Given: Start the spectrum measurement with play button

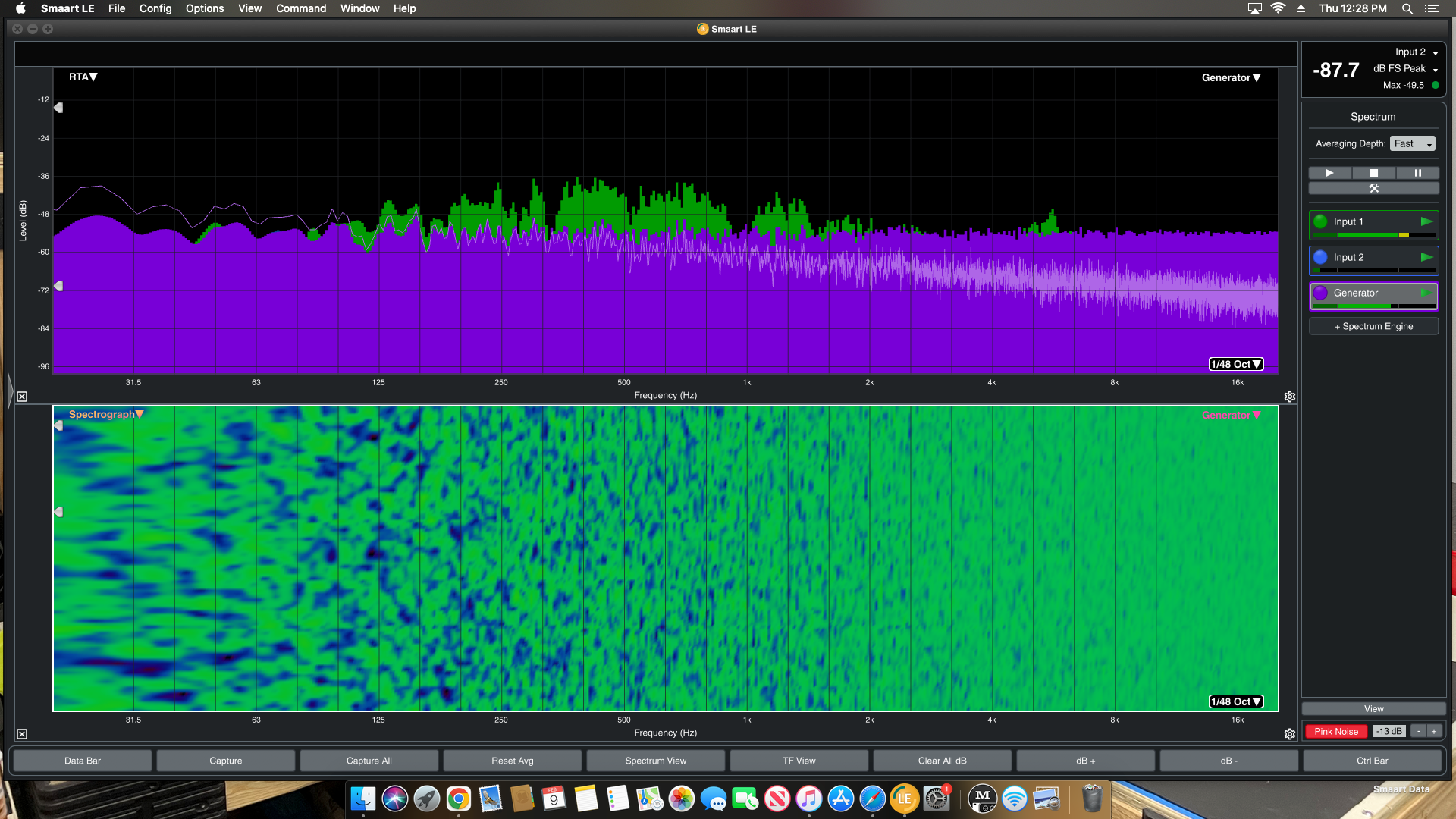Looking at the screenshot, I should tap(1329, 173).
